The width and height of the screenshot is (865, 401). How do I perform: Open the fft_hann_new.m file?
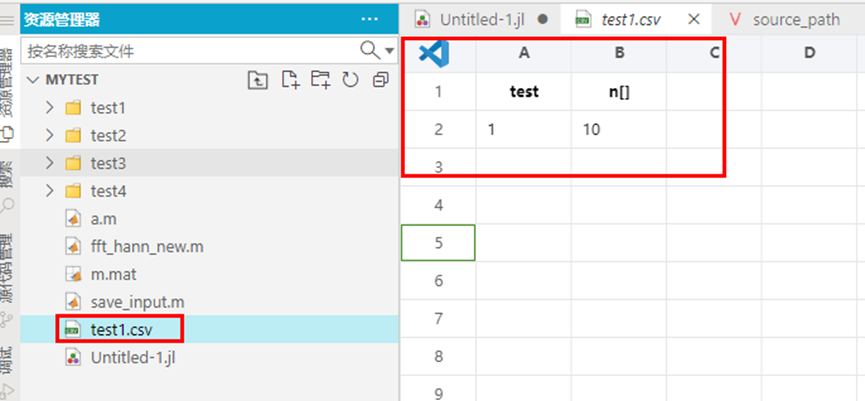tap(210, 247)
